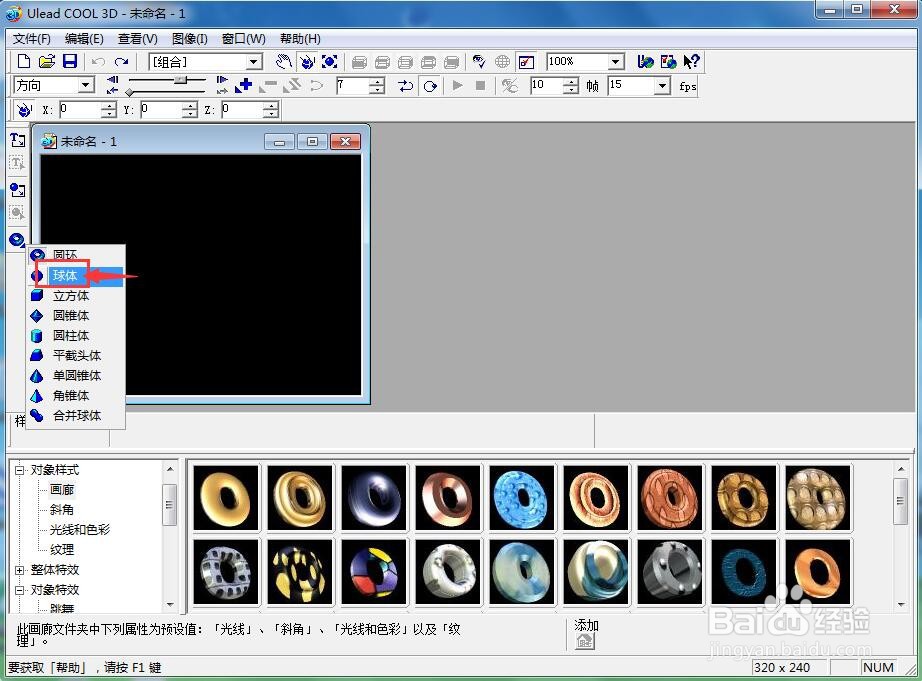Expand the 整体特效 tree node
Screen dimensions: 922x681
(x=19, y=570)
